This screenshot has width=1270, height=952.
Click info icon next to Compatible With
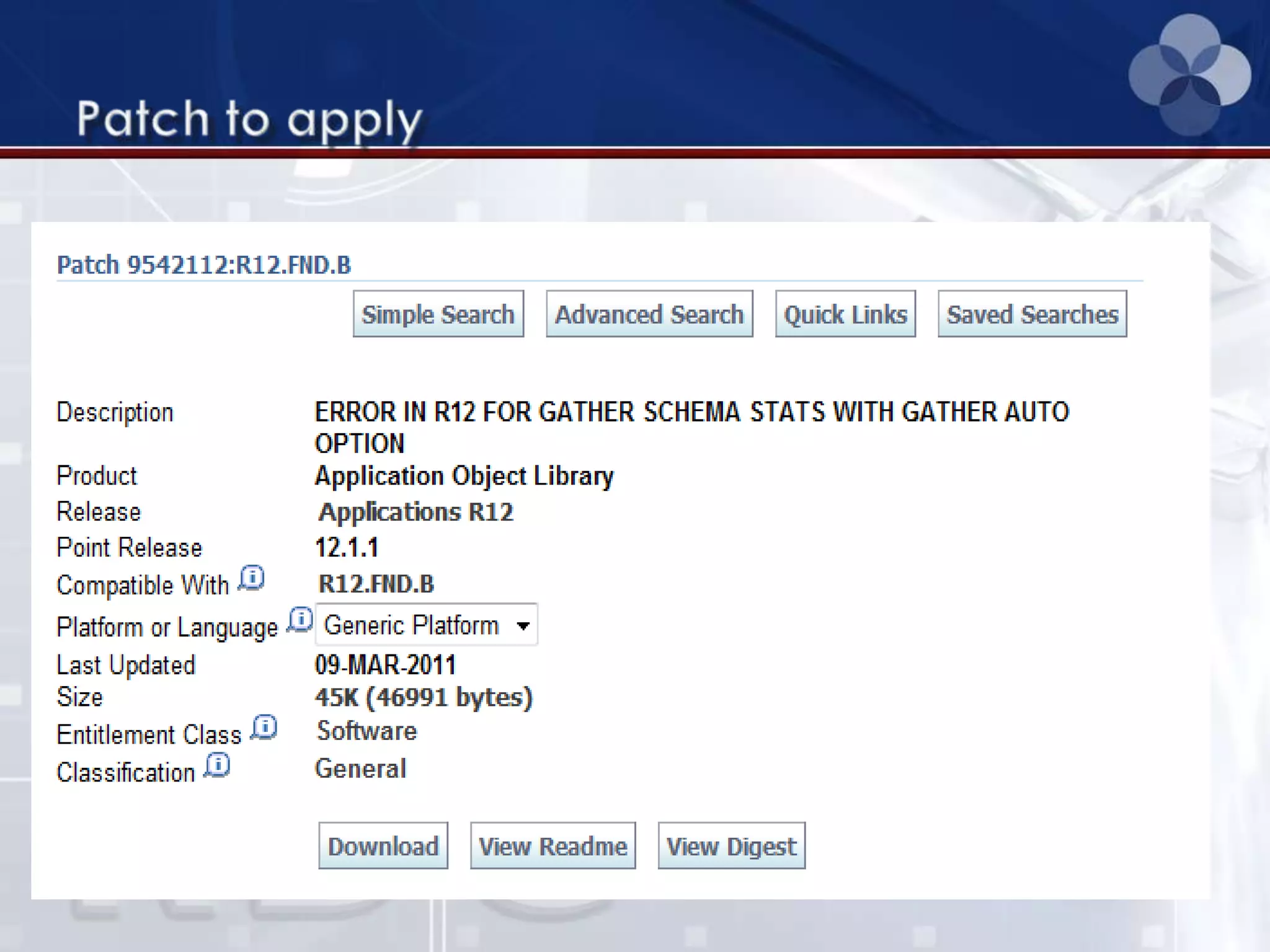pyautogui.click(x=252, y=578)
